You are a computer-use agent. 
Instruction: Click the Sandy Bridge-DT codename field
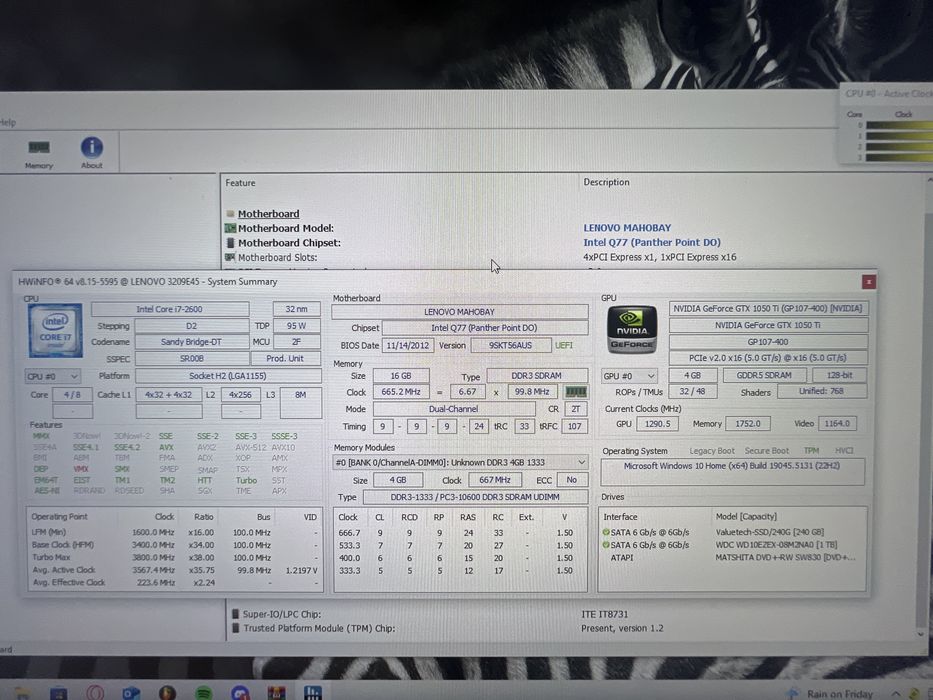point(192,342)
